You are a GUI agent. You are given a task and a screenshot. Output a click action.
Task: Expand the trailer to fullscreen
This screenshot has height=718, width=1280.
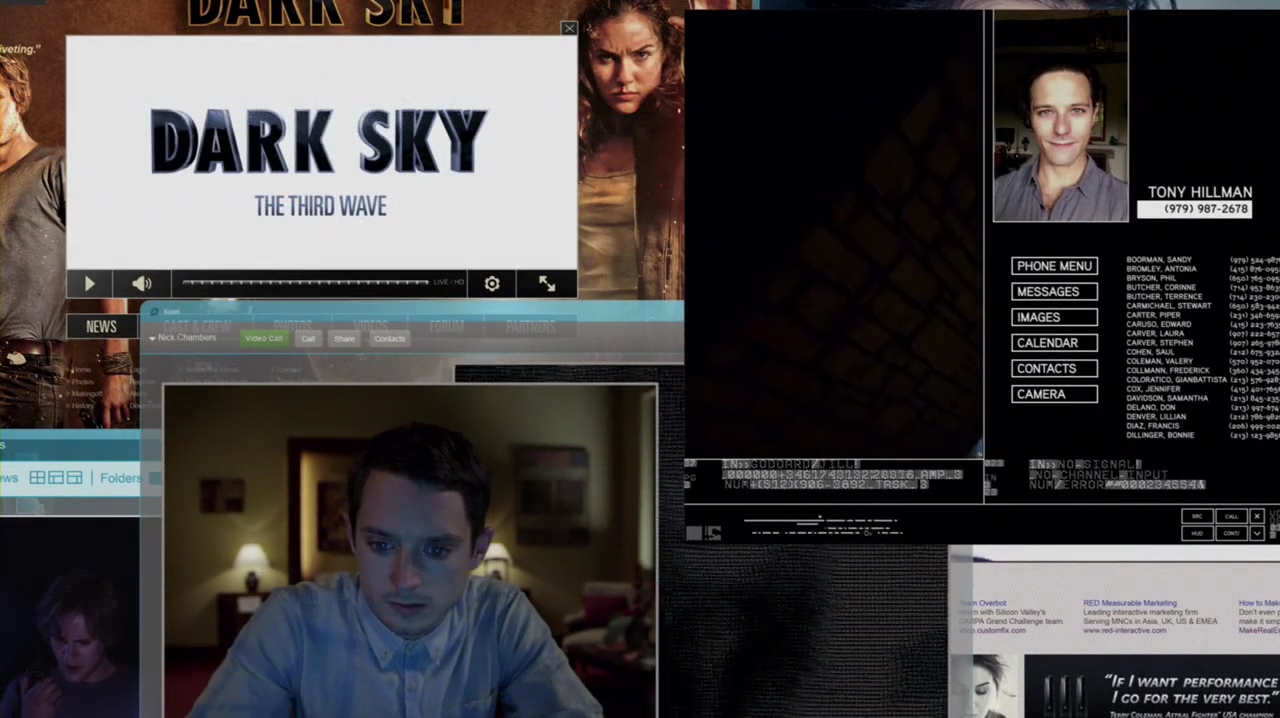[547, 284]
